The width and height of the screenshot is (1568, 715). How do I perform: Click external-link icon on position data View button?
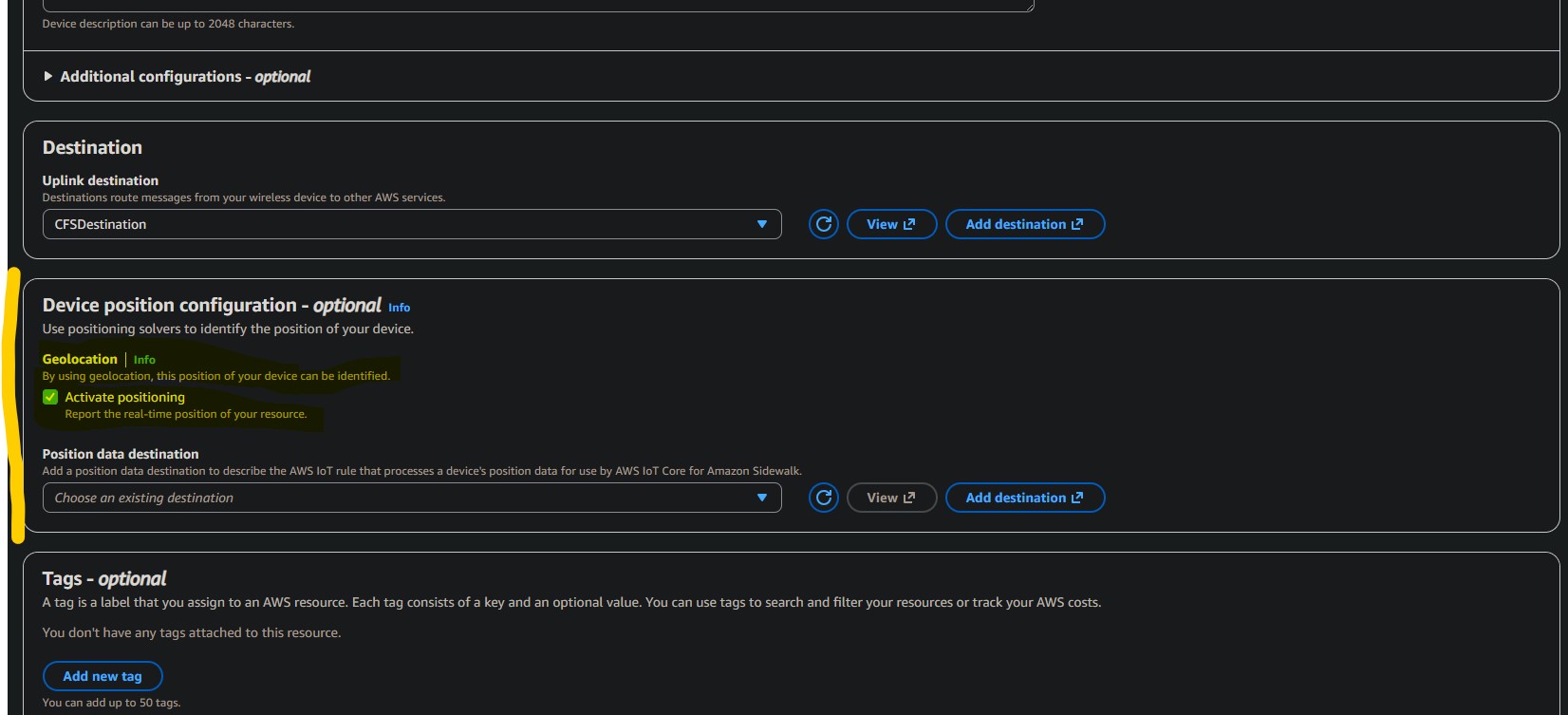tap(909, 498)
